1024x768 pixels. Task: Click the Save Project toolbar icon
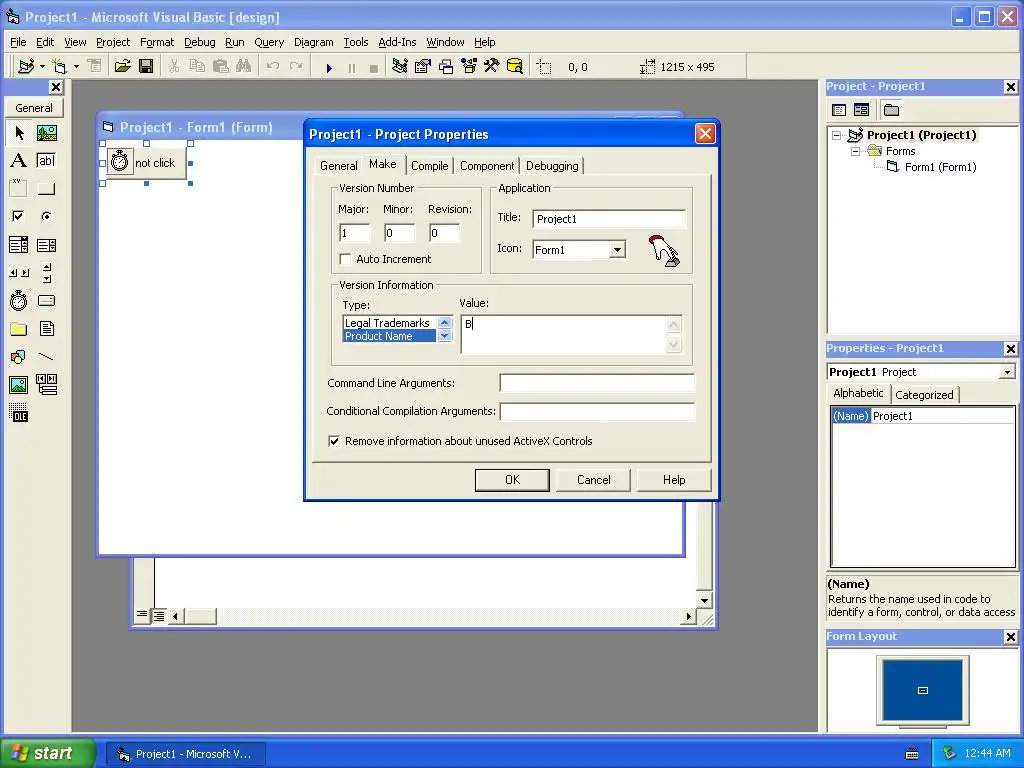click(146, 66)
